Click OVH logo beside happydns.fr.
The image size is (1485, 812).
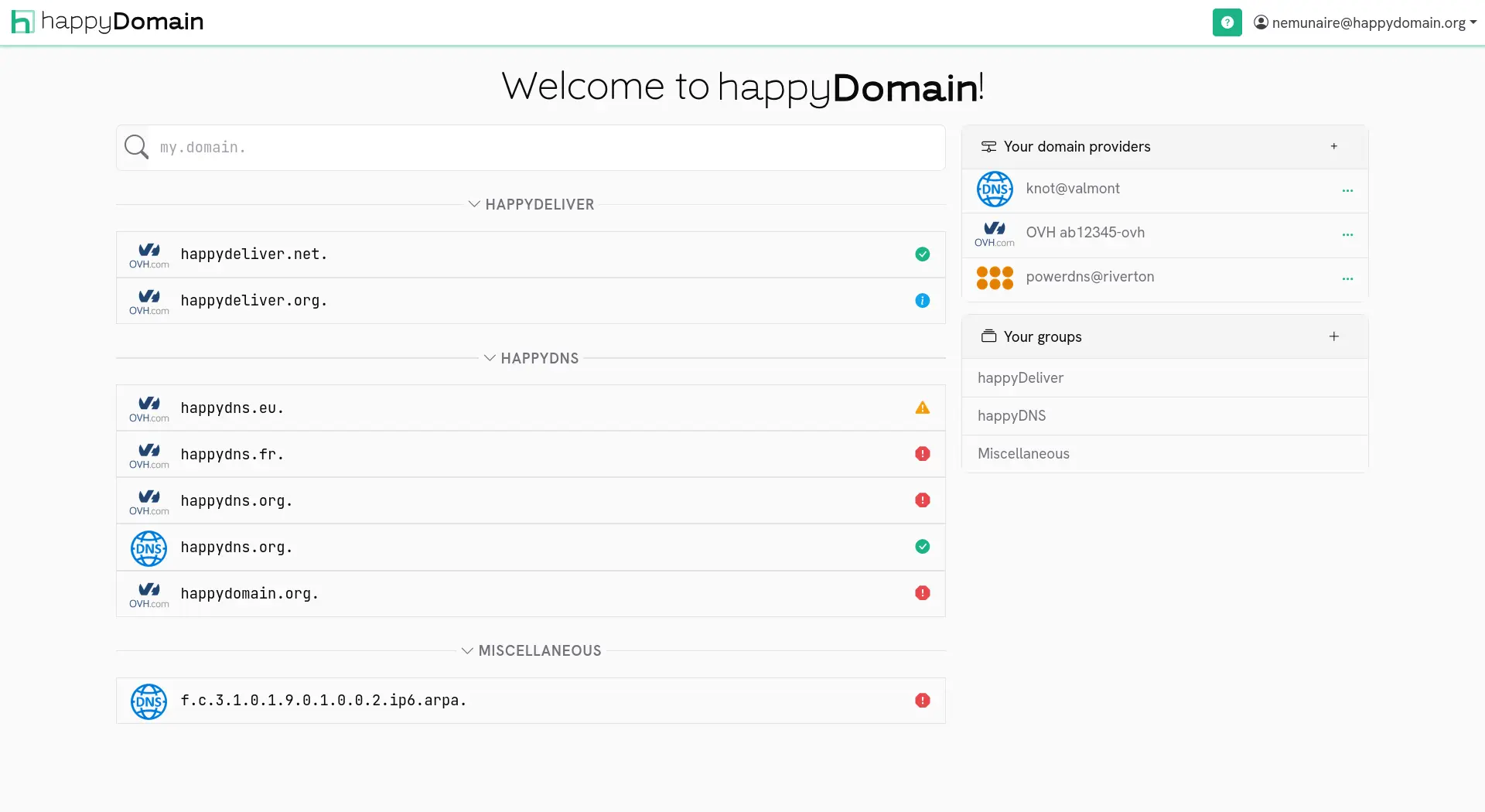[149, 455]
